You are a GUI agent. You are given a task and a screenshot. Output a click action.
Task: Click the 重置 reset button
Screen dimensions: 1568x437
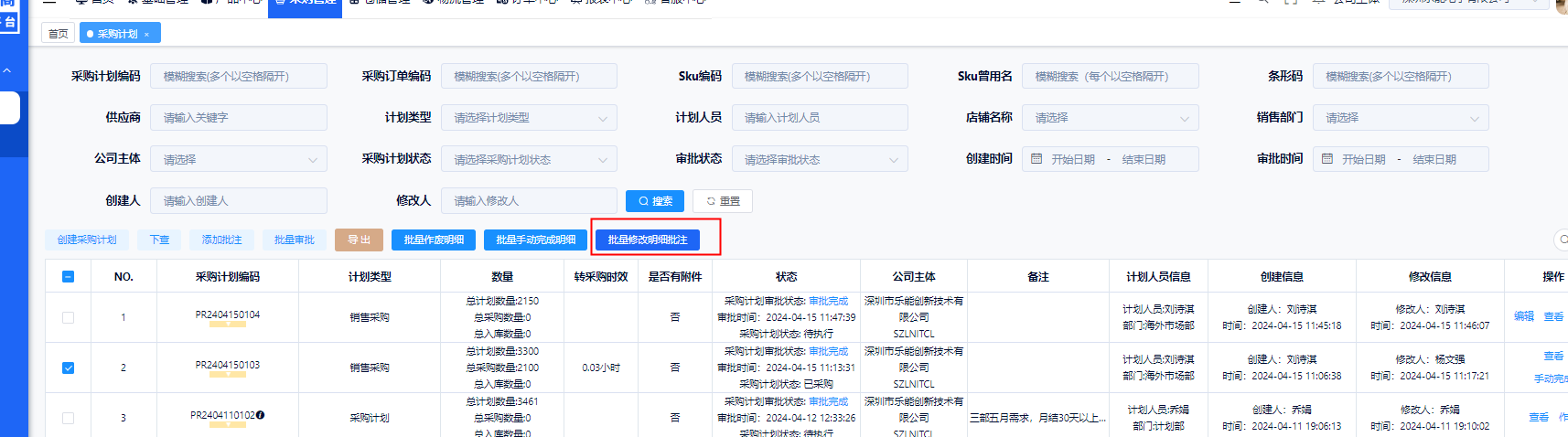click(x=723, y=201)
